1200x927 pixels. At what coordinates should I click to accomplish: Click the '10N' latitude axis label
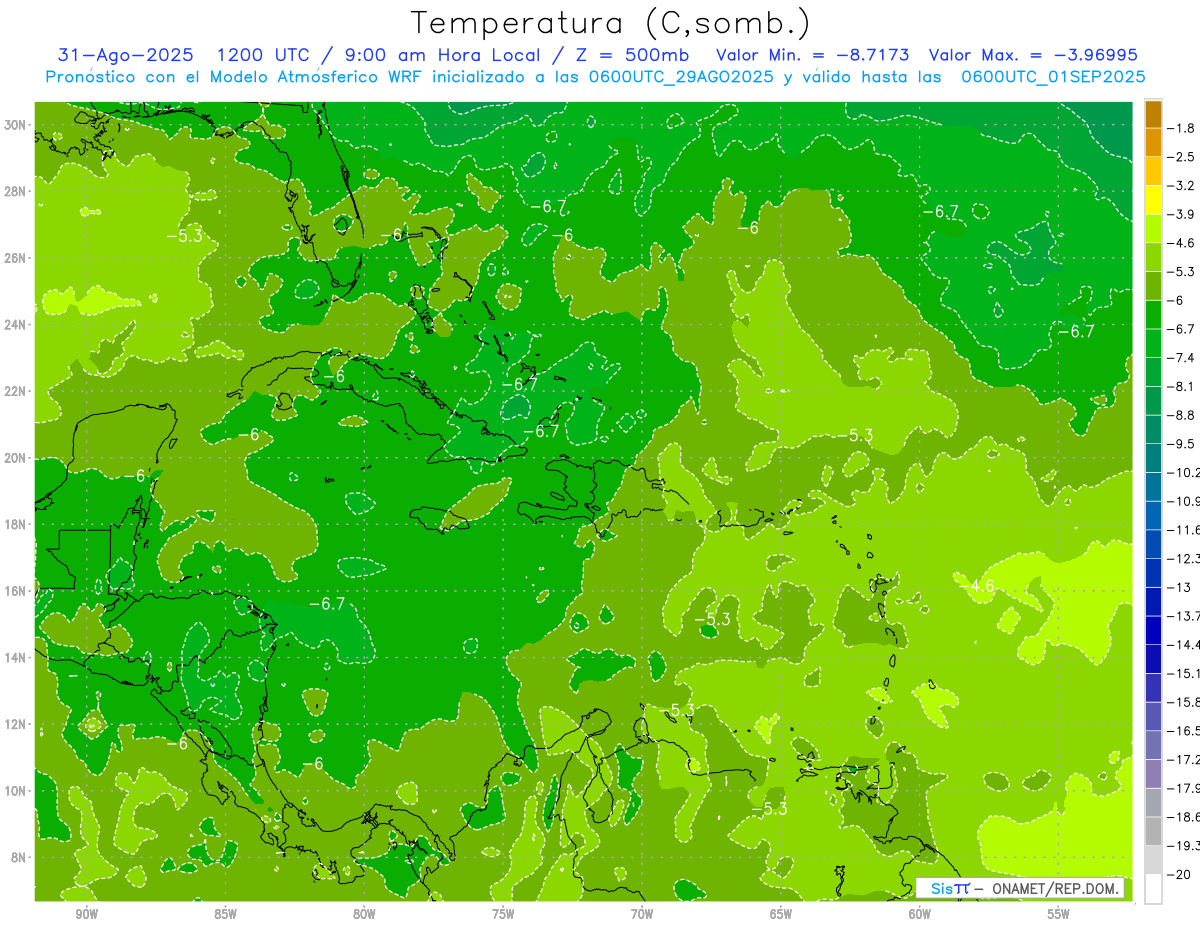(15, 791)
